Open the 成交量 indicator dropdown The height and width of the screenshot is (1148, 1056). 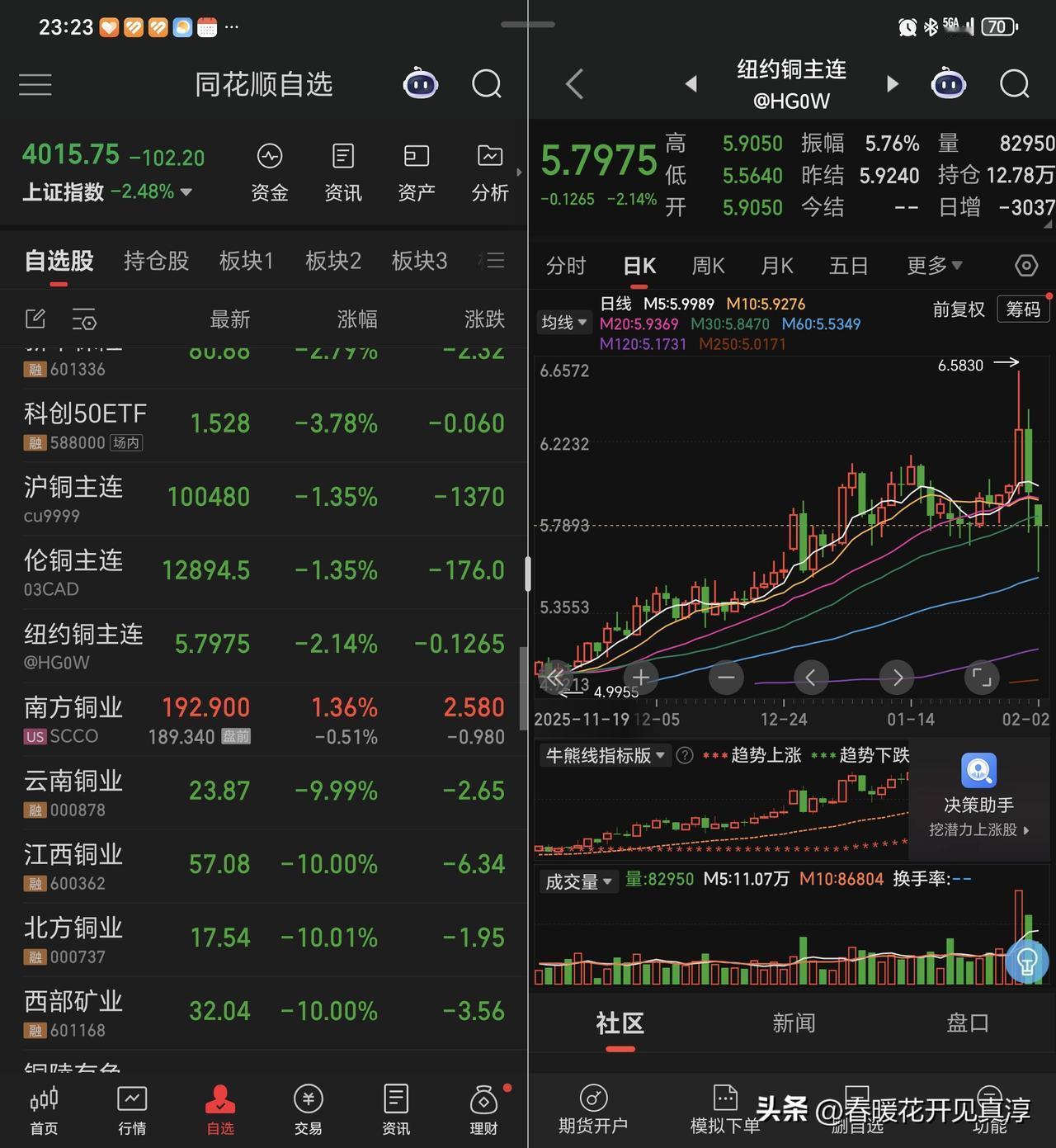(x=577, y=881)
